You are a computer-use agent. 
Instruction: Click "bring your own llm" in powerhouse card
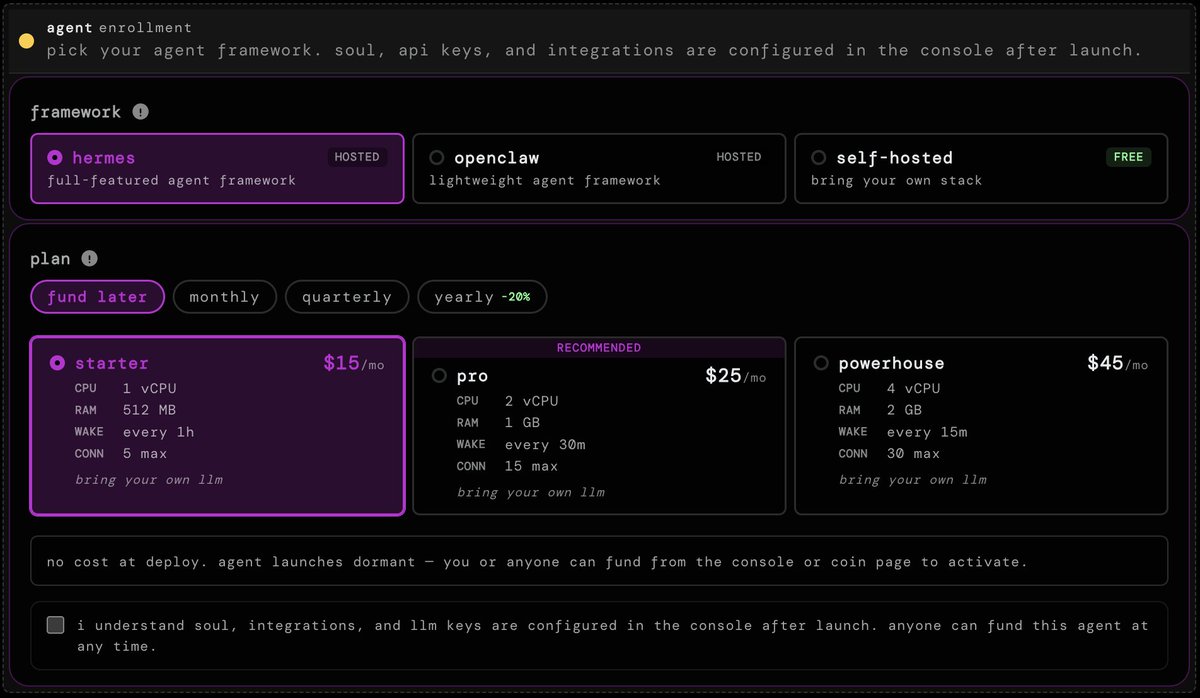(913, 480)
